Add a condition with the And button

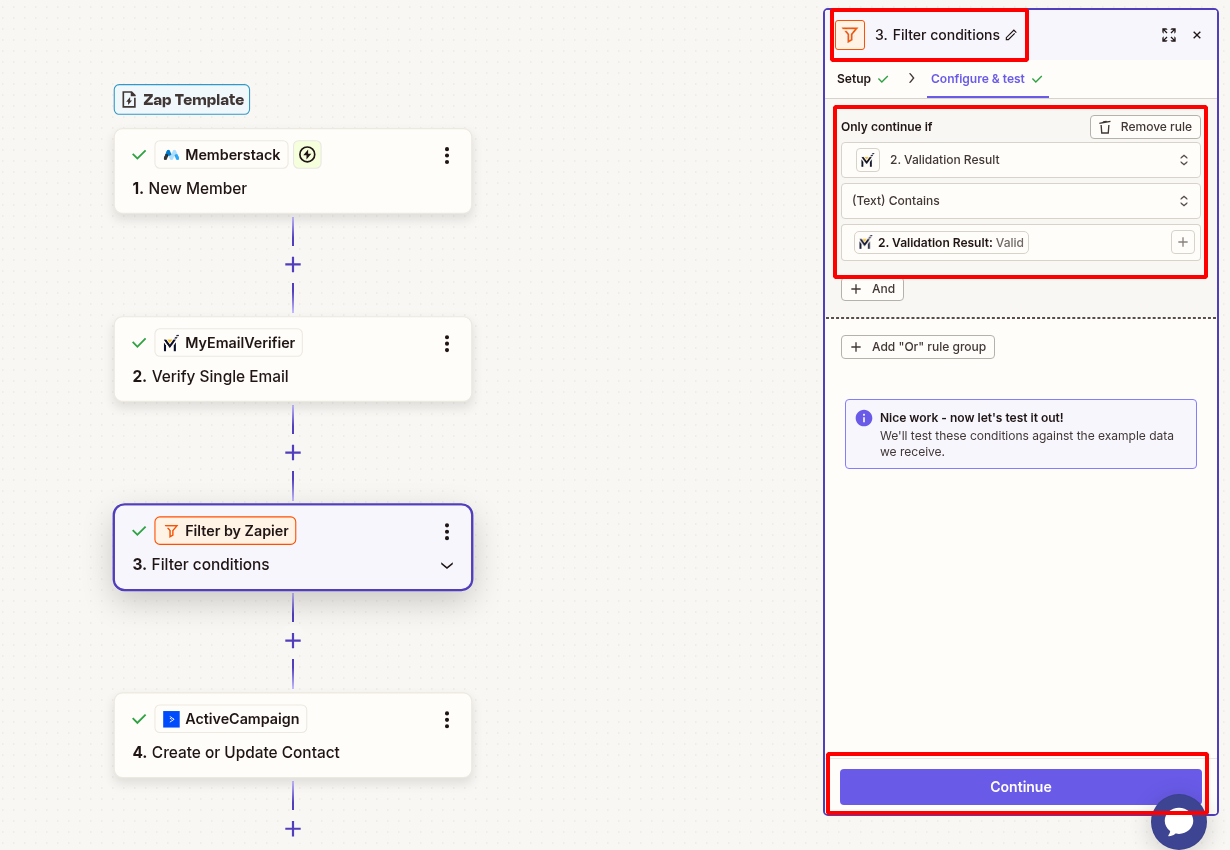coord(871,289)
